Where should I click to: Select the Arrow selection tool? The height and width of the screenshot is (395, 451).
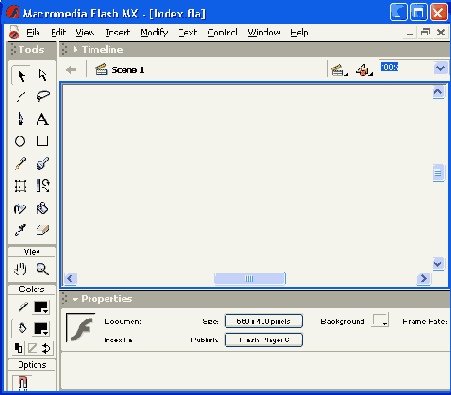pos(21,76)
